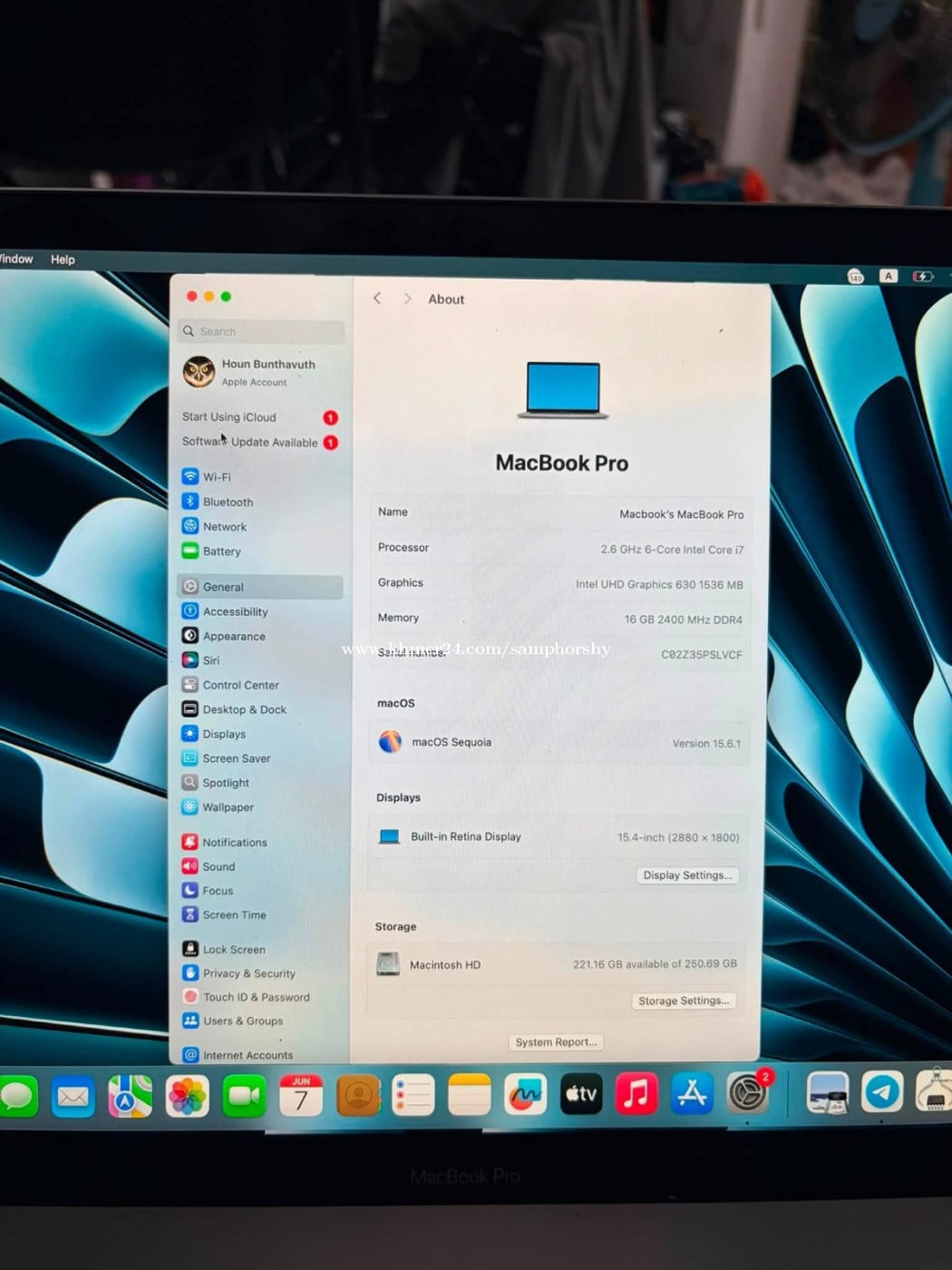952x1270 pixels.
Task: Open Reminders from the Dock
Action: coord(413,1097)
